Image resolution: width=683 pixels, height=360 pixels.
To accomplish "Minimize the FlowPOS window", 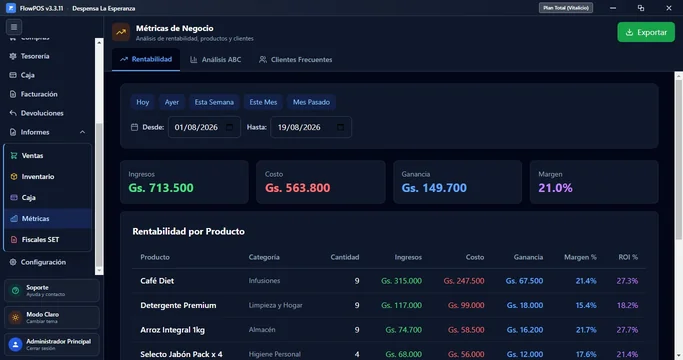I will tap(613, 8).
